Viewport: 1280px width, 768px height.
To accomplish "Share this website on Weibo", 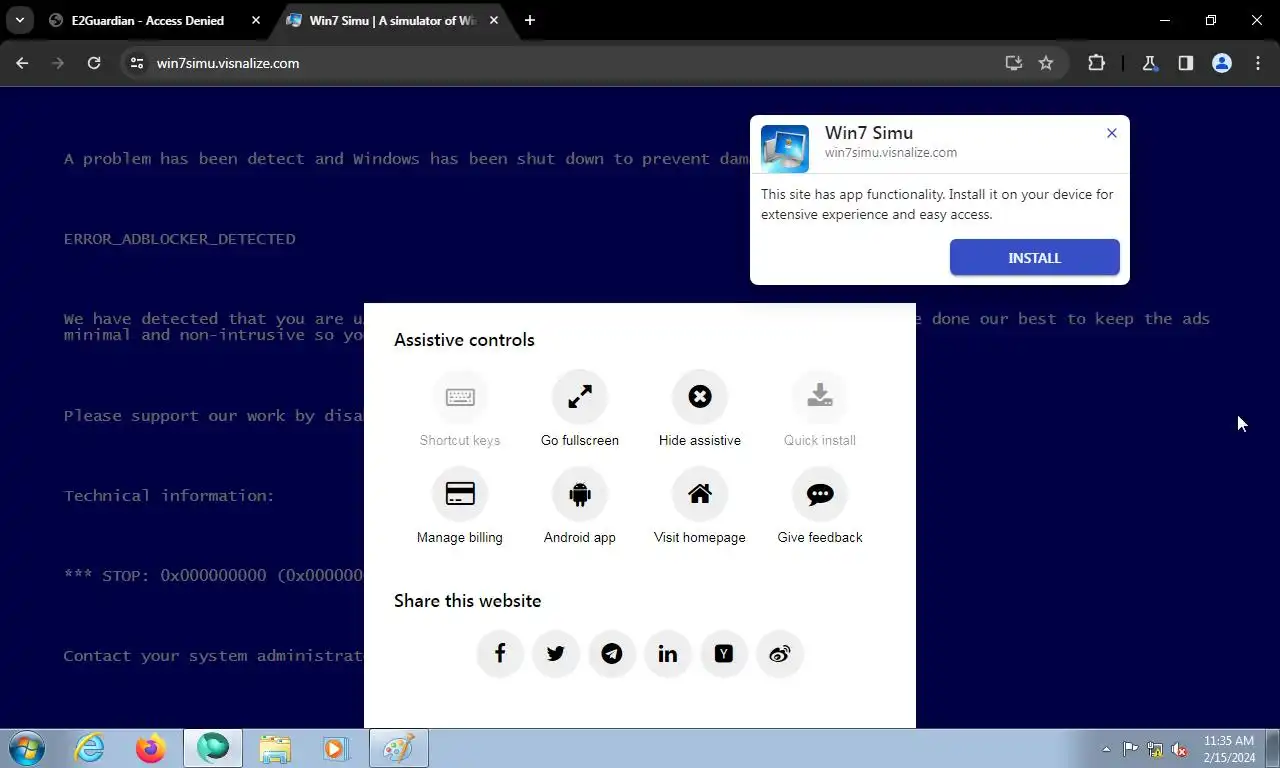I will click(780, 654).
